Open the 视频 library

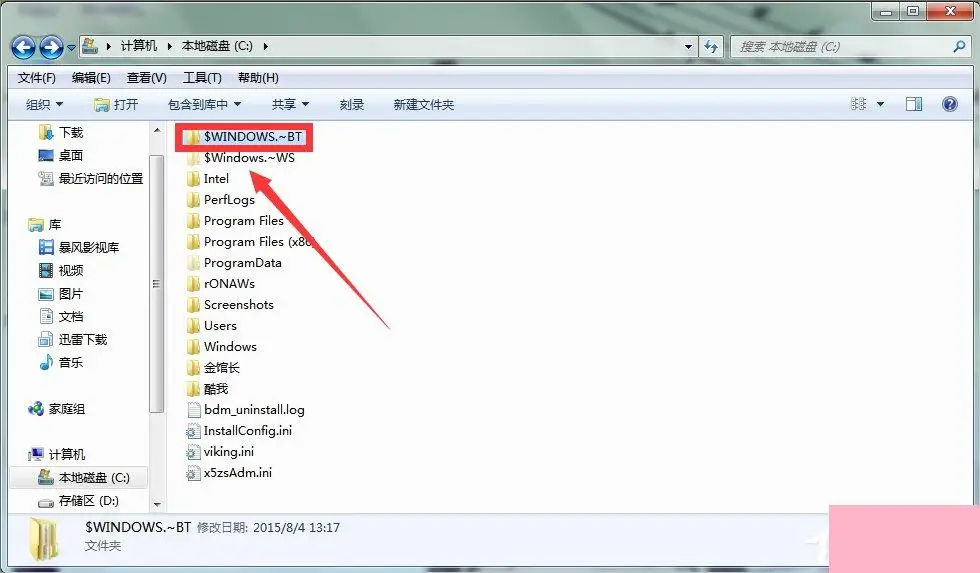pyautogui.click(x=61, y=271)
